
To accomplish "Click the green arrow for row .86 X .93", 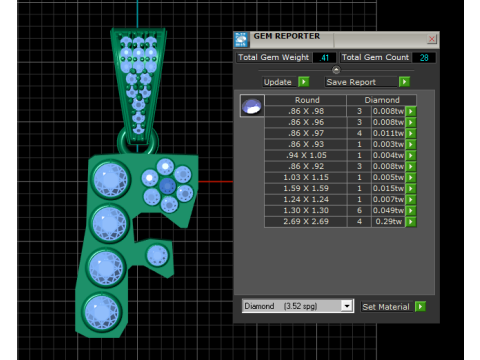I will coord(411,144).
